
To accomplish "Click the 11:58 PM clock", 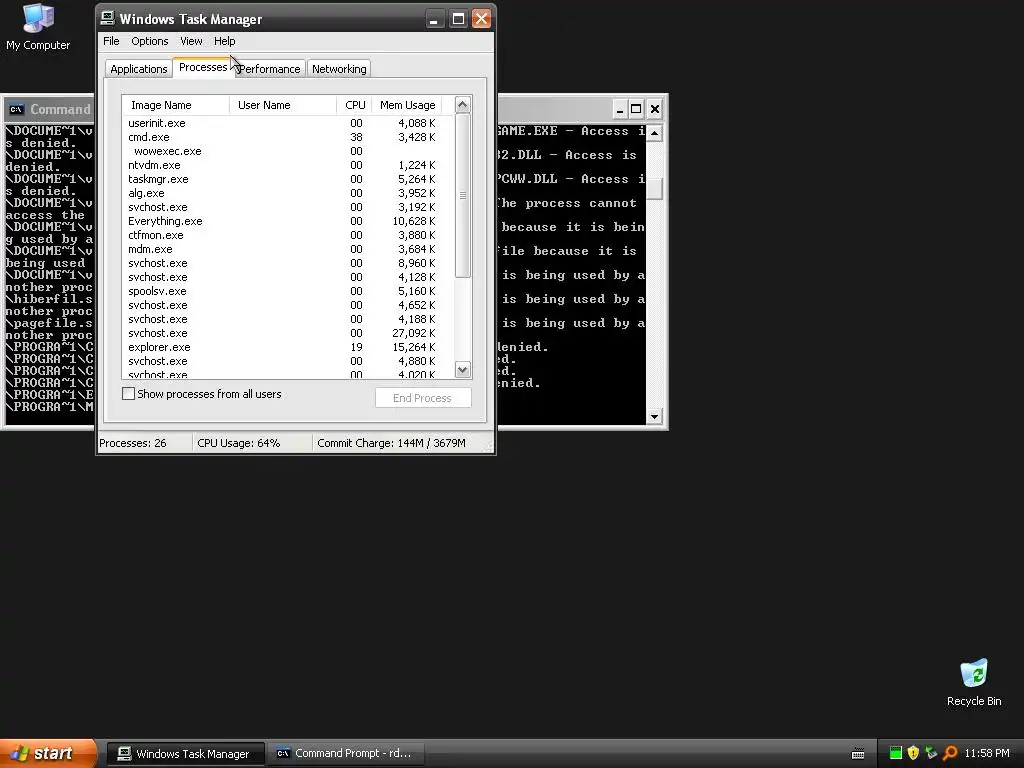I will [x=987, y=753].
